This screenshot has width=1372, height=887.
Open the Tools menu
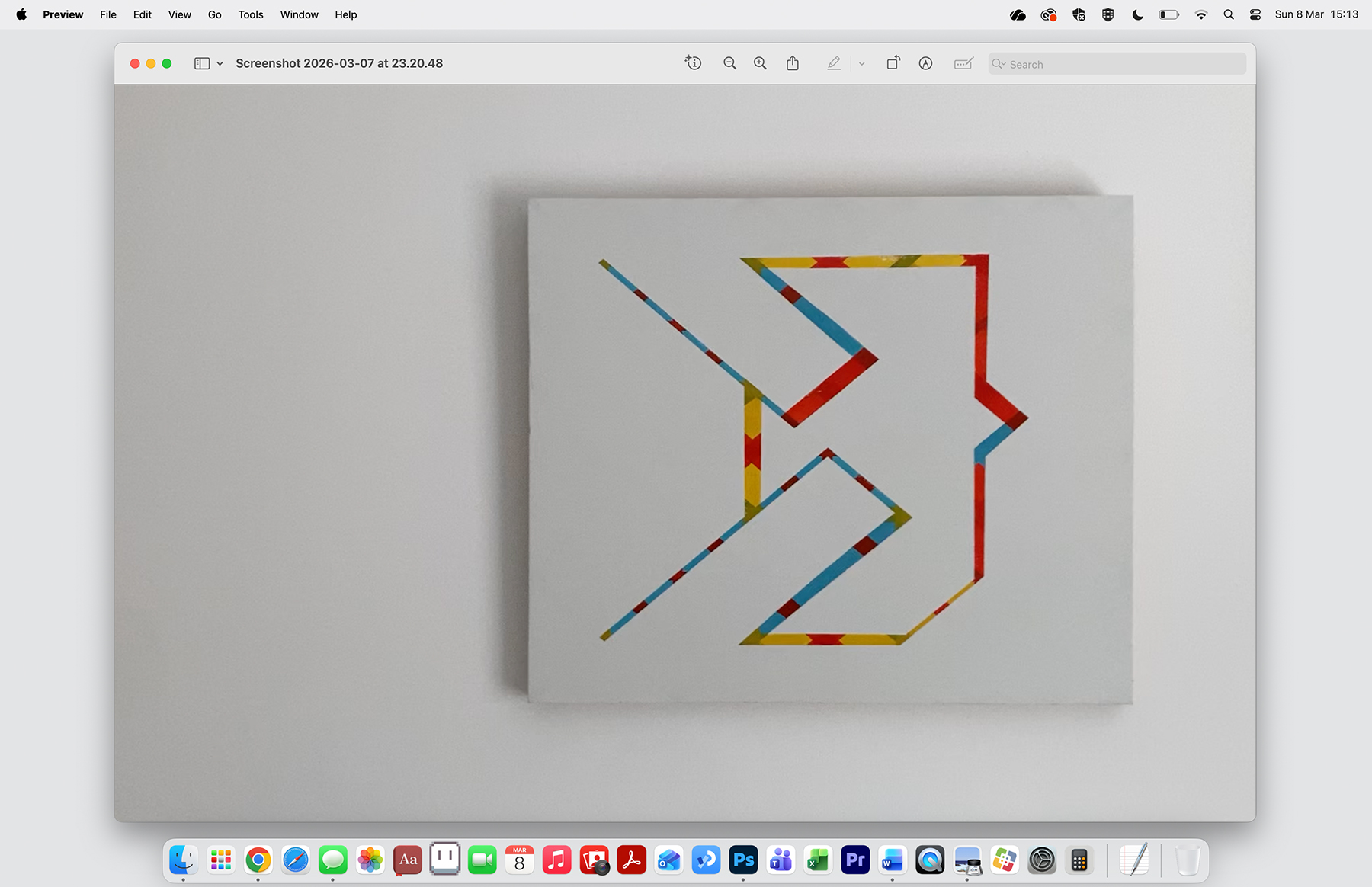(x=250, y=14)
